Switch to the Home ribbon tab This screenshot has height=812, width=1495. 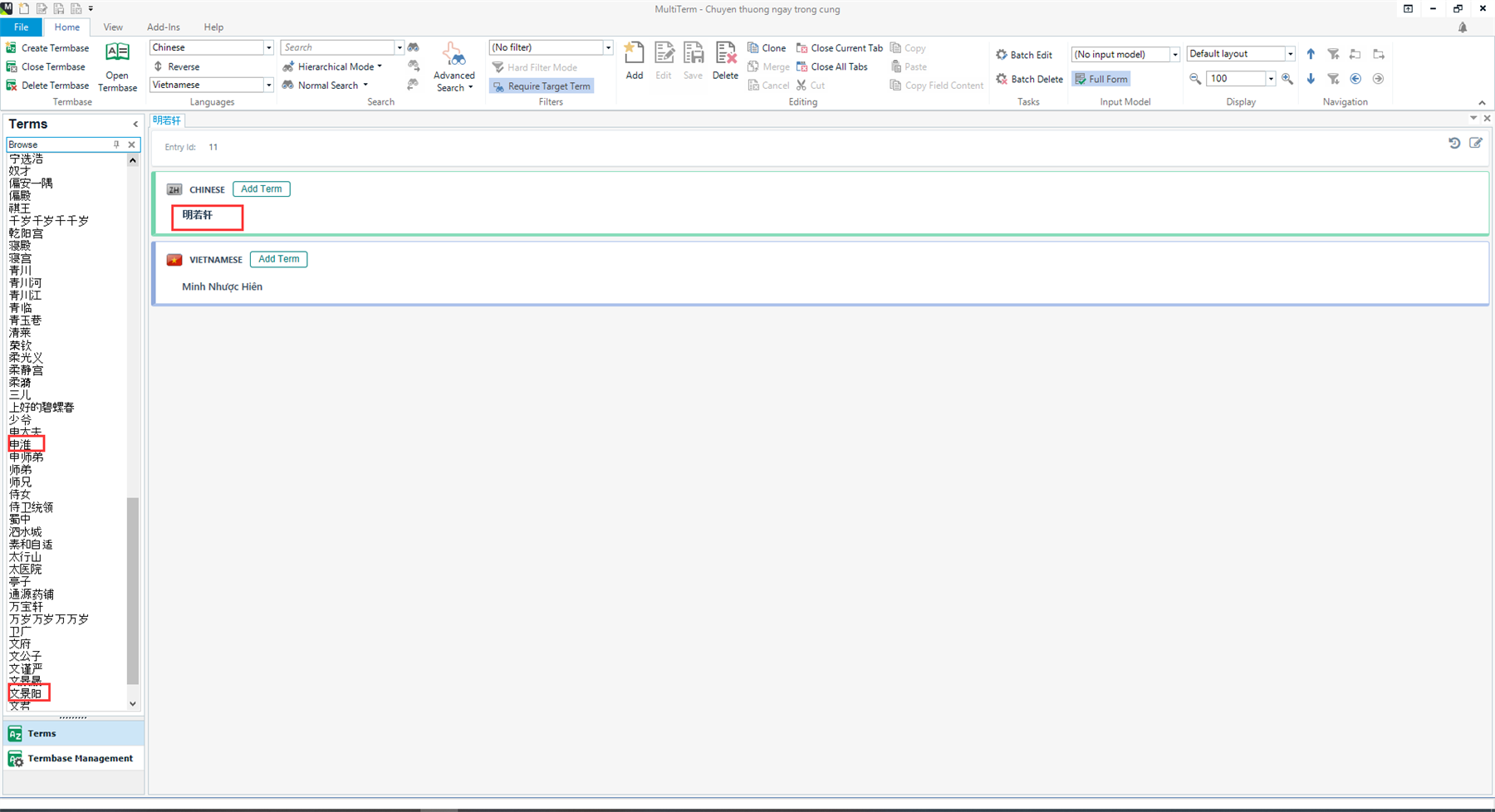[x=67, y=27]
